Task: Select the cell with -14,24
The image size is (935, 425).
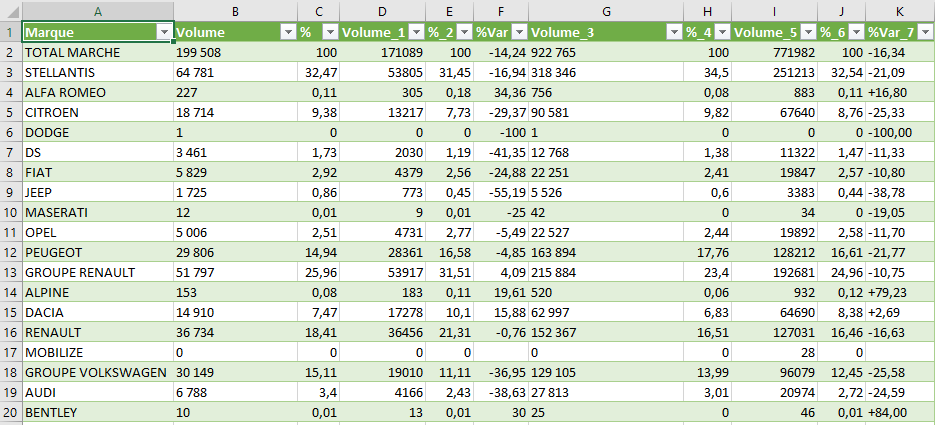Action: pyautogui.click(x=501, y=52)
